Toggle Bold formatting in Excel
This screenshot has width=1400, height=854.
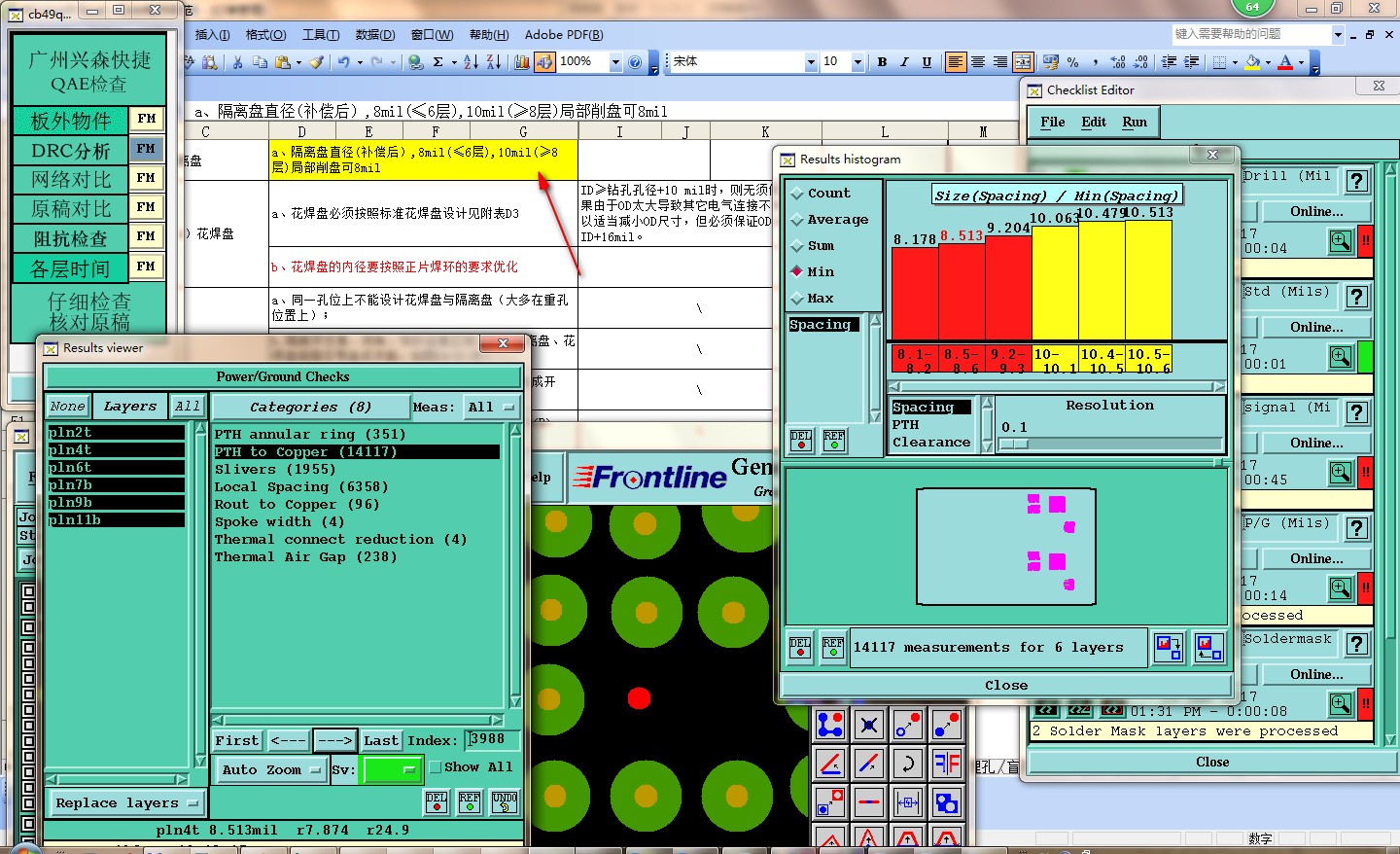pyautogui.click(x=882, y=61)
